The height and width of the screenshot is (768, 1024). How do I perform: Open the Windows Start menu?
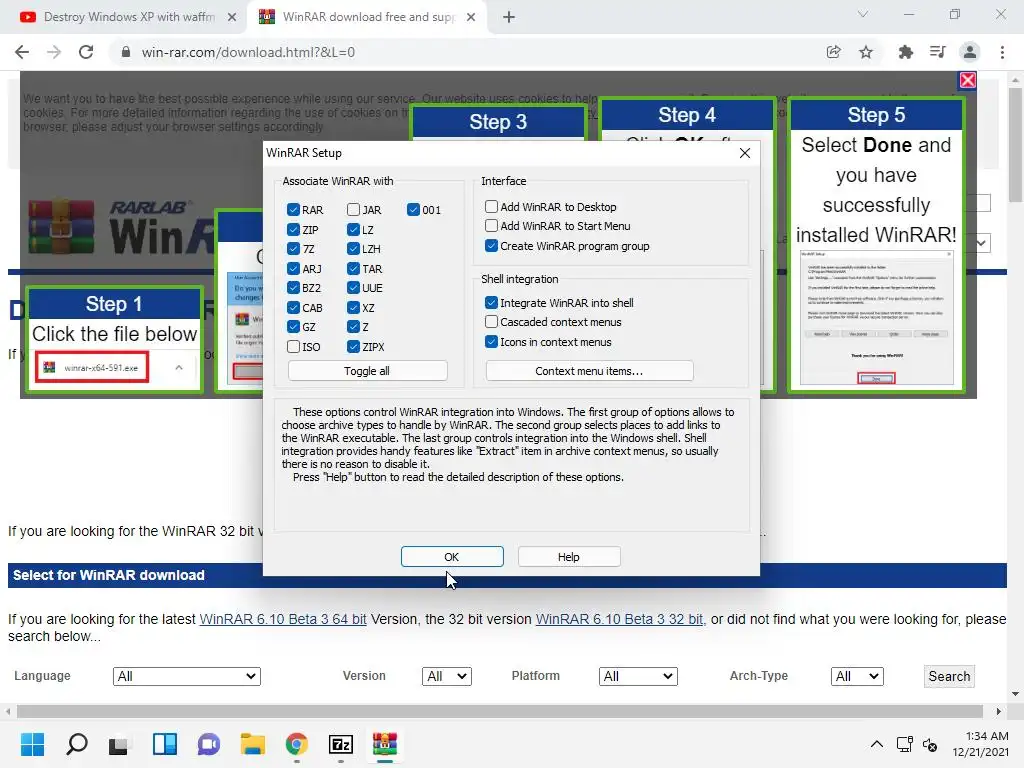[x=32, y=744]
